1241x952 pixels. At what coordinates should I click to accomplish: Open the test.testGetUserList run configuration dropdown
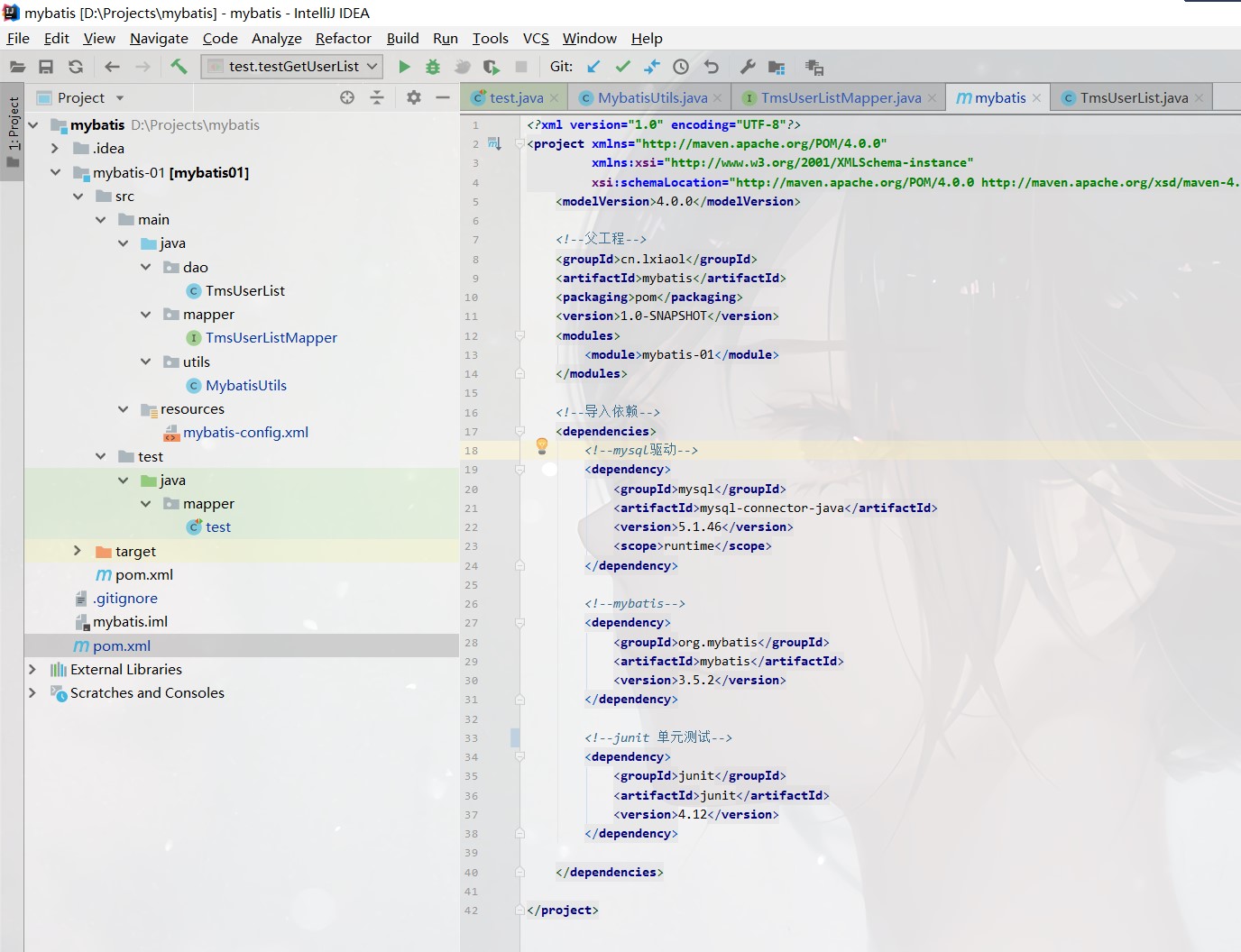(292, 67)
